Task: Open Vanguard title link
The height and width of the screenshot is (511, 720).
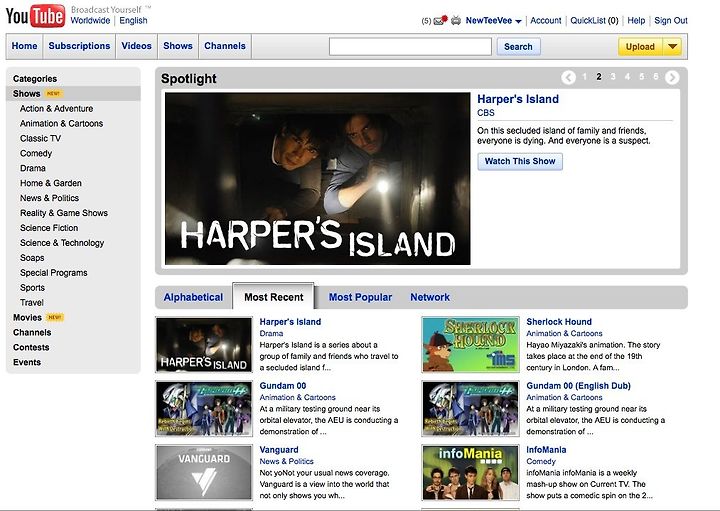Action: click(x=279, y=450)
